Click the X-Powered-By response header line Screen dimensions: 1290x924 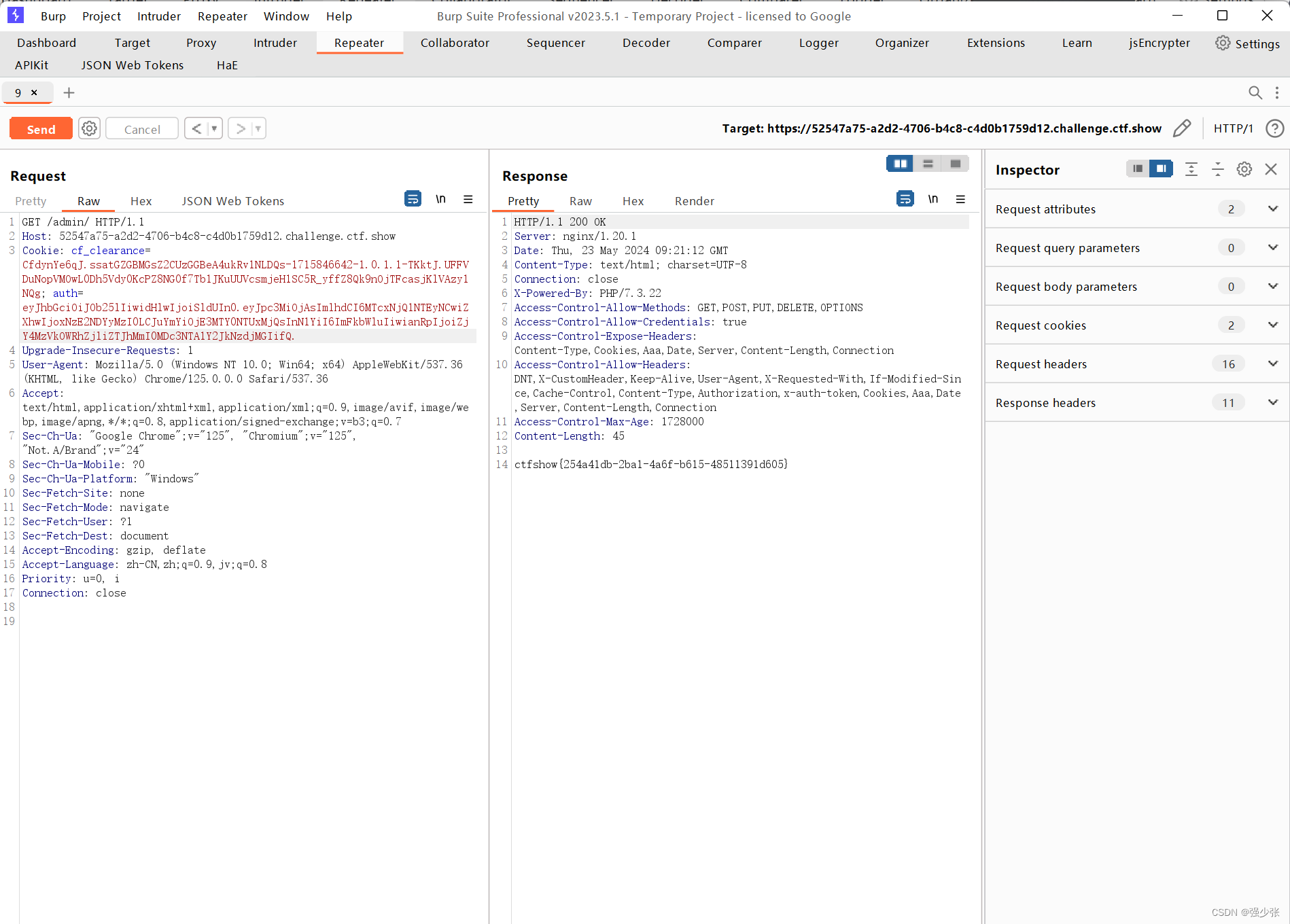587,294
